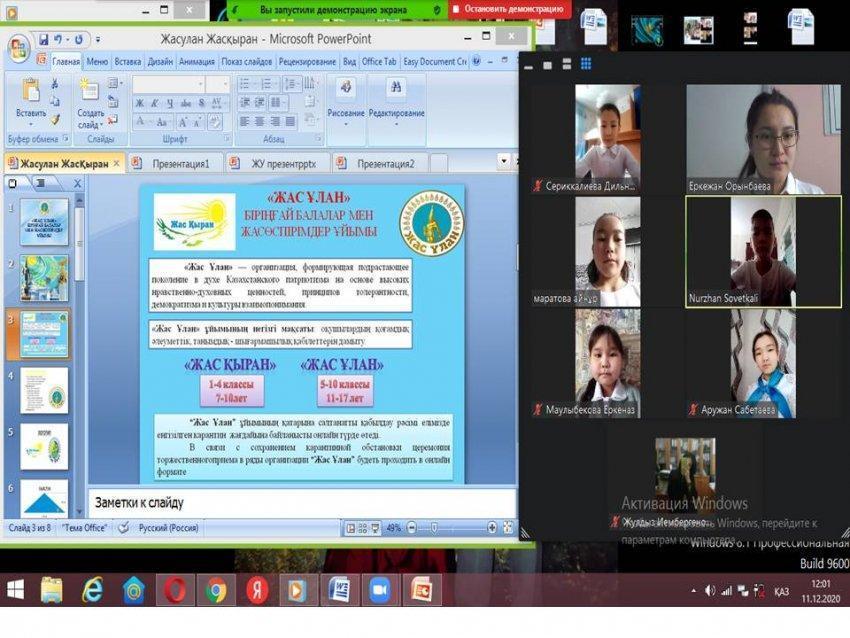Clear all text formatting
The image size is (850, 638).
[x=215, y=122]
